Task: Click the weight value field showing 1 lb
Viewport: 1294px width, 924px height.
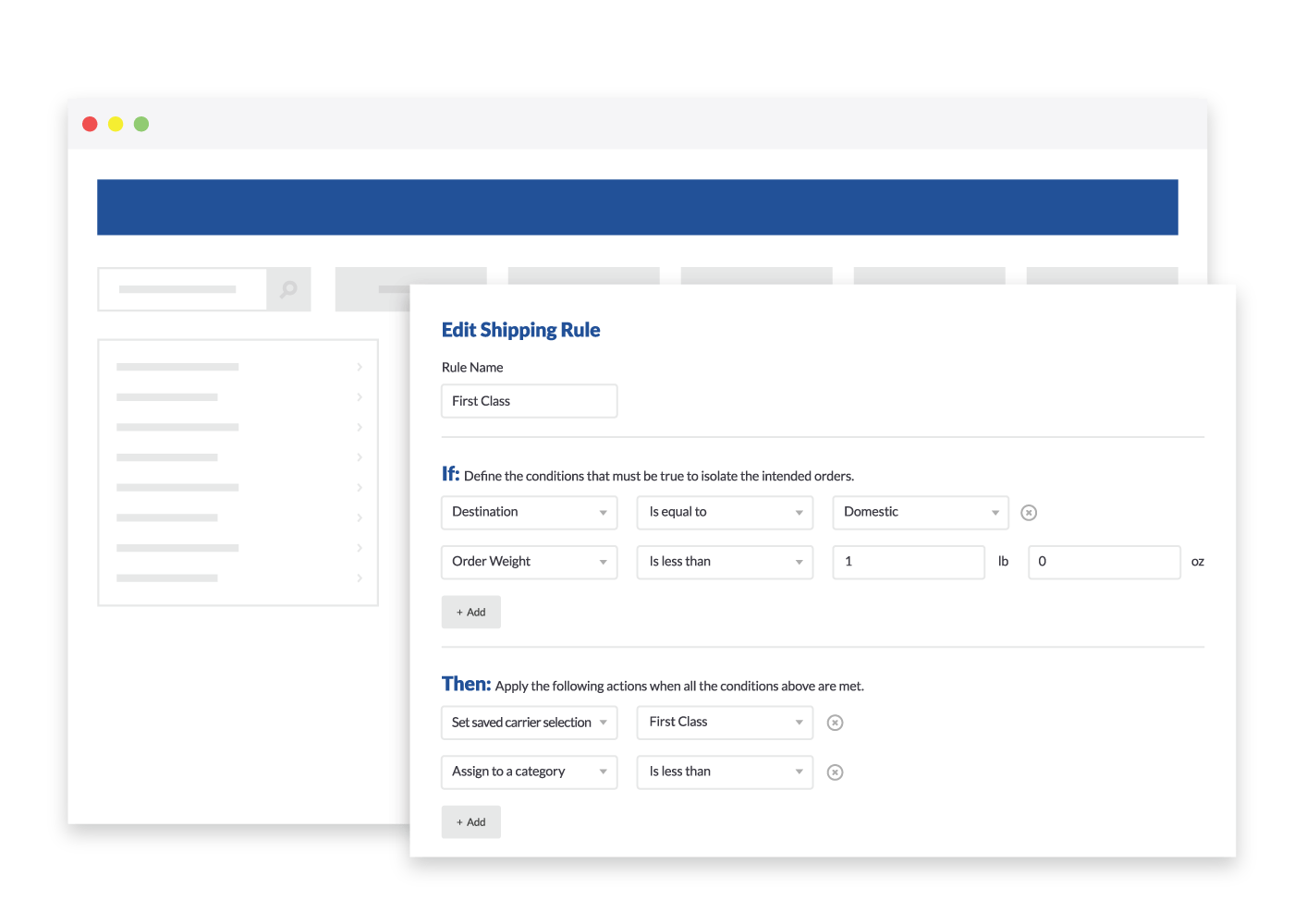Action: point(908,562)
